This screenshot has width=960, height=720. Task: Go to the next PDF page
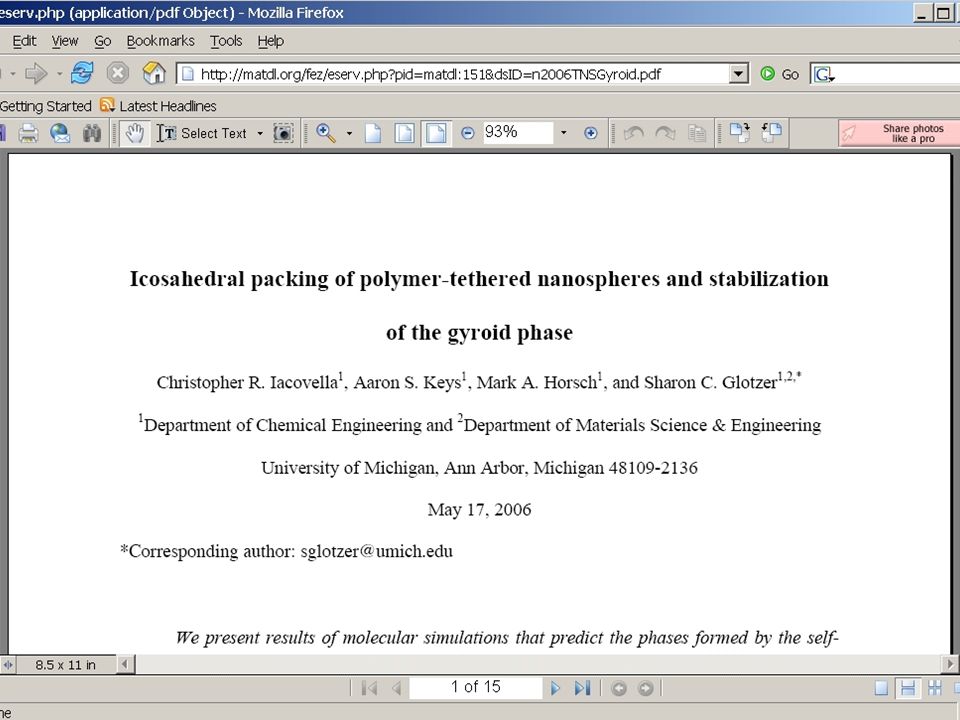555,688
